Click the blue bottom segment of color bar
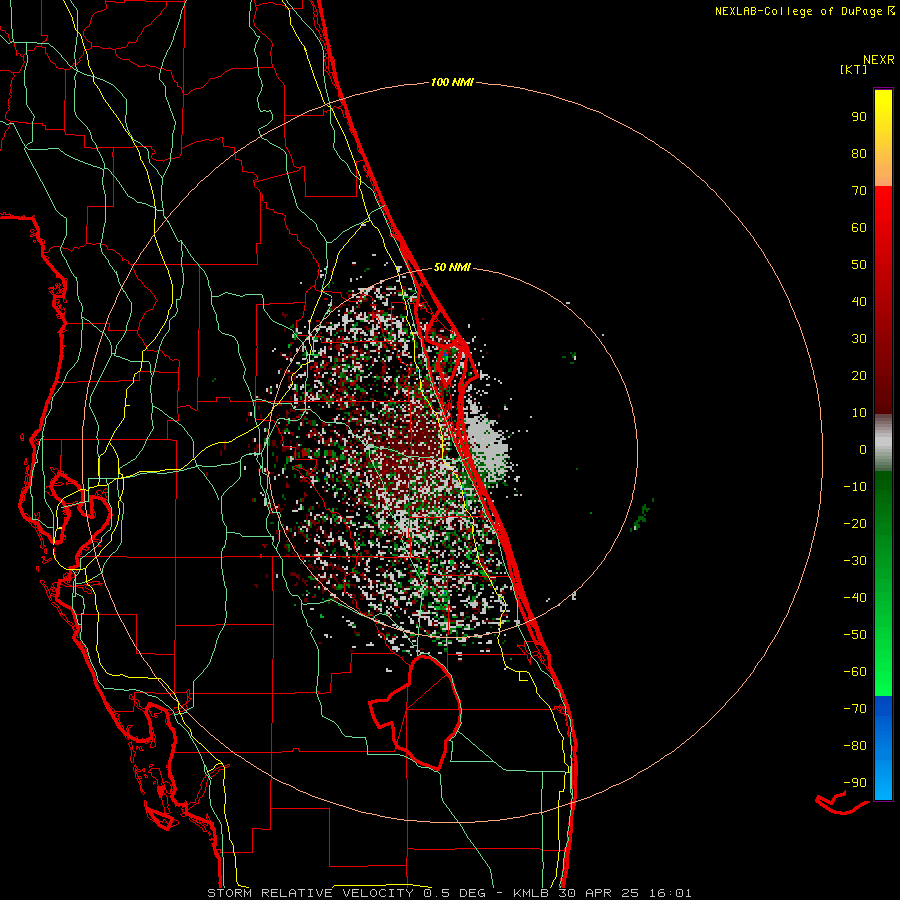 coord(883,748)
